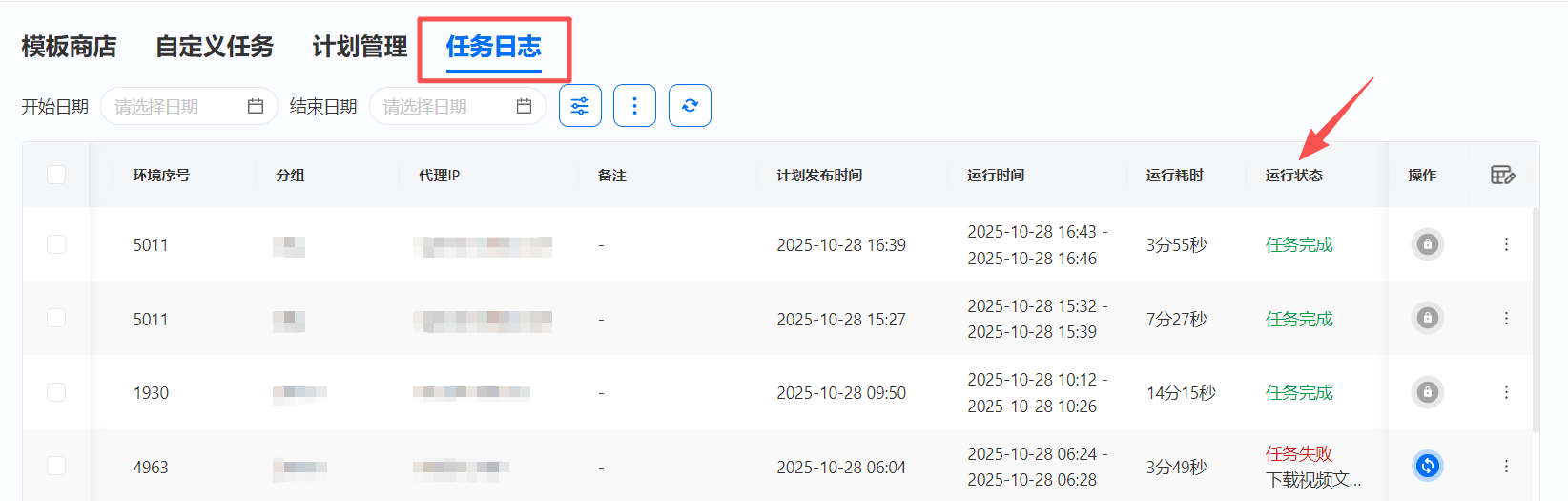Click lock icon for 16:39 task row
The height and width of the screenshot is (501, 1568).
tap(1427, 244)
